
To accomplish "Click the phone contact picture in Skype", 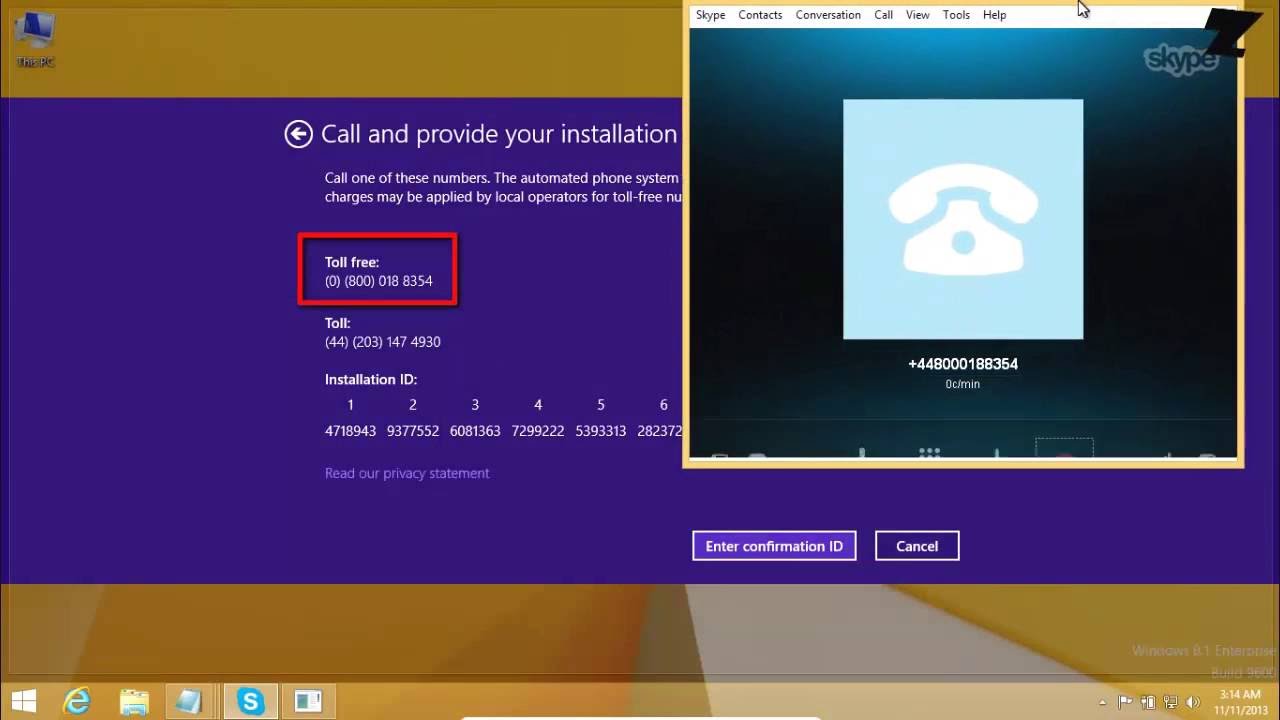I will pyautogui.click(x=963, y=219).
